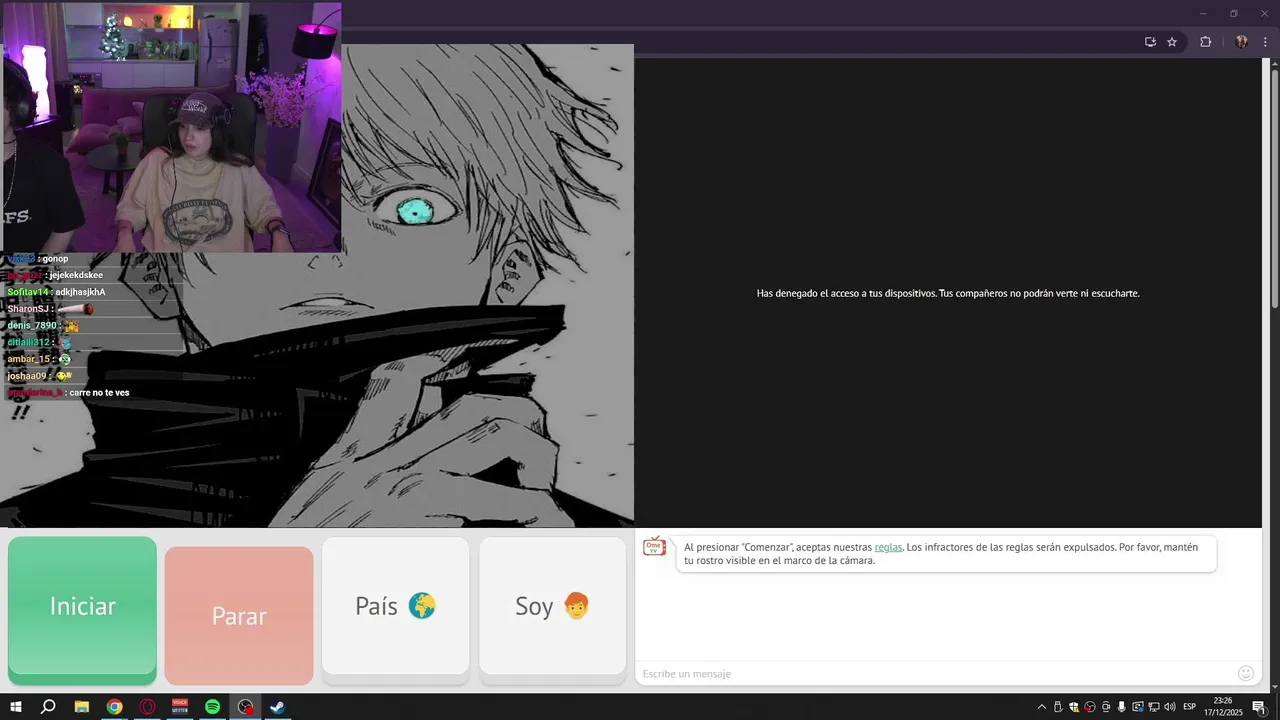Open the emoji picker smiley icon
This screenshot has width=1280, height=720.
click(1246, 673)
